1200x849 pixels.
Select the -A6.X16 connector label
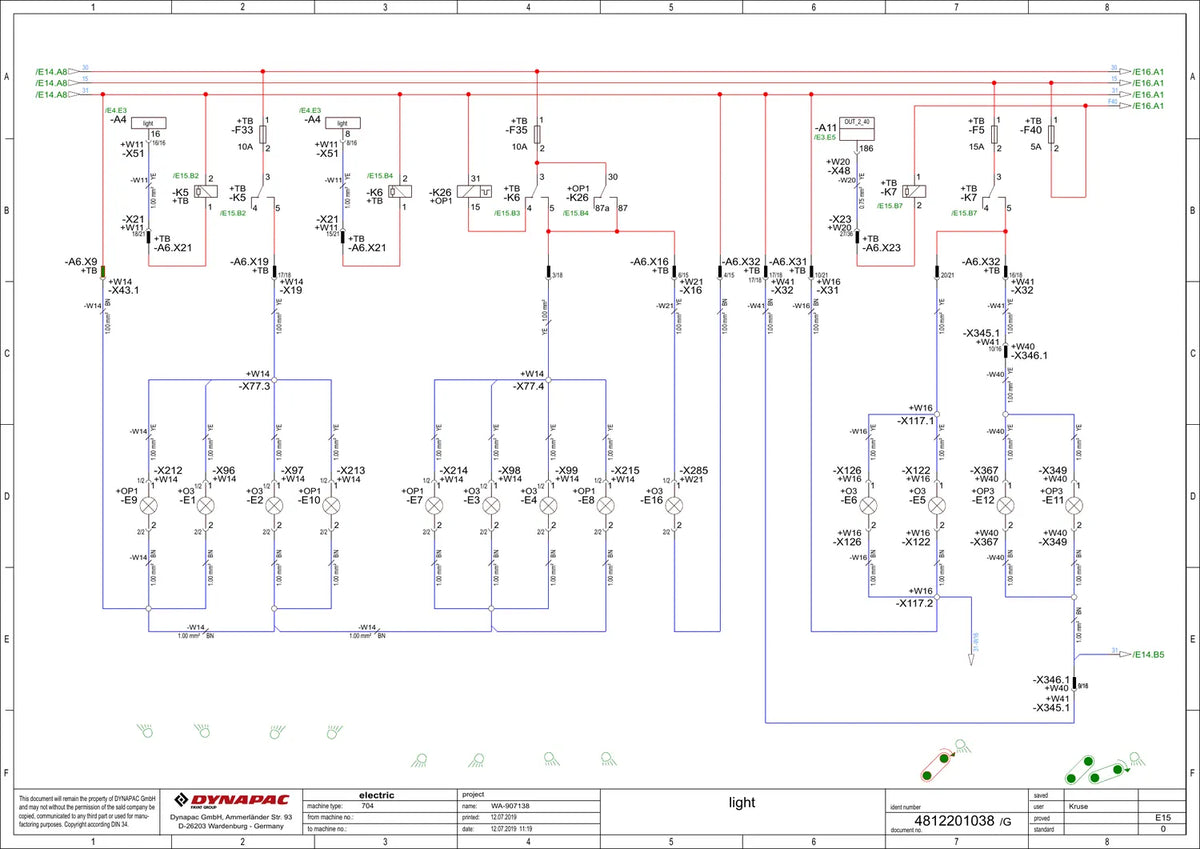650,261
